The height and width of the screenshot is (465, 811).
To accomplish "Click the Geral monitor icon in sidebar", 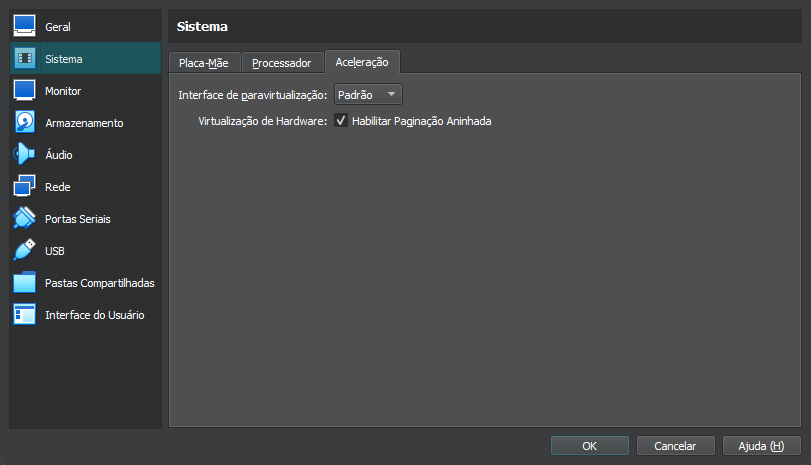I will [x=25, y=27].
